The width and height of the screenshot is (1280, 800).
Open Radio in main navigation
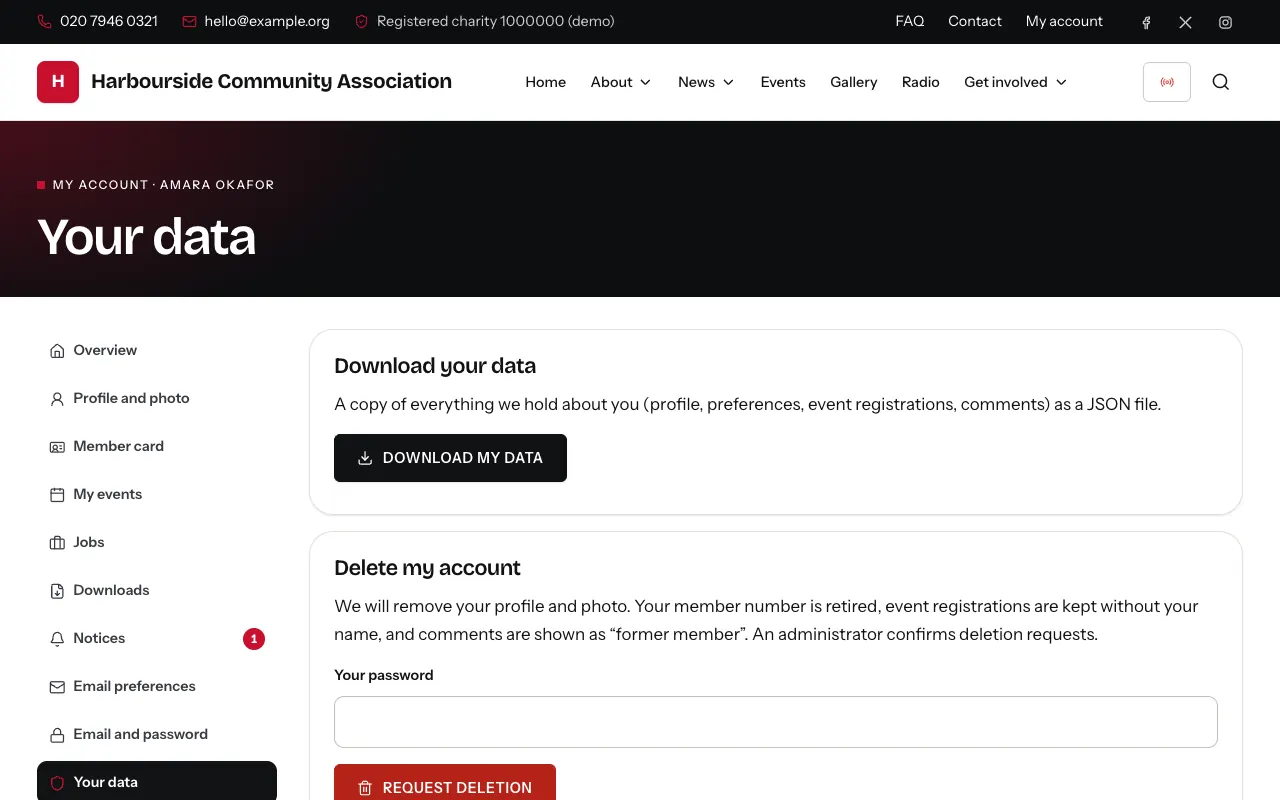[921, 82]
